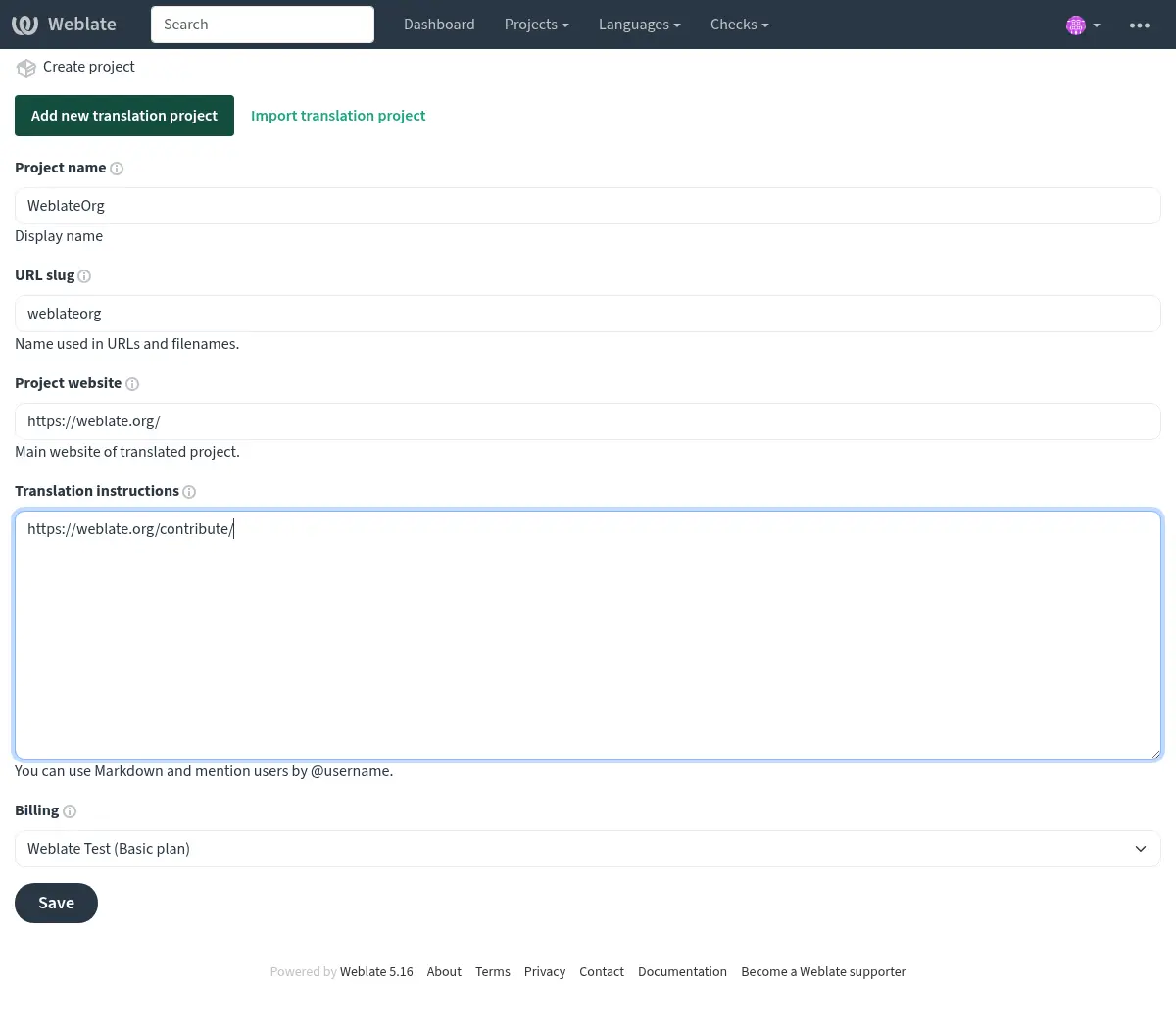This screenshot has width=1176, height=1029.
Task: Switch to Import translation project tab
Action: tap(338, 116)
